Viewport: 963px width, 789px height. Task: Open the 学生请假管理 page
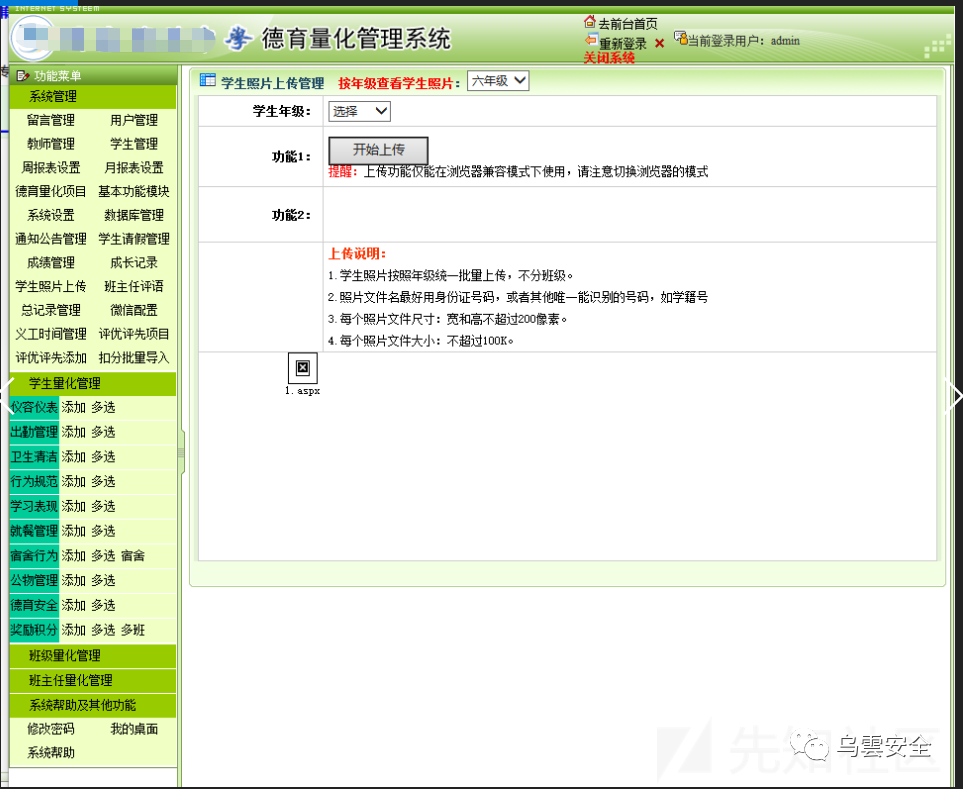(134, 238)
